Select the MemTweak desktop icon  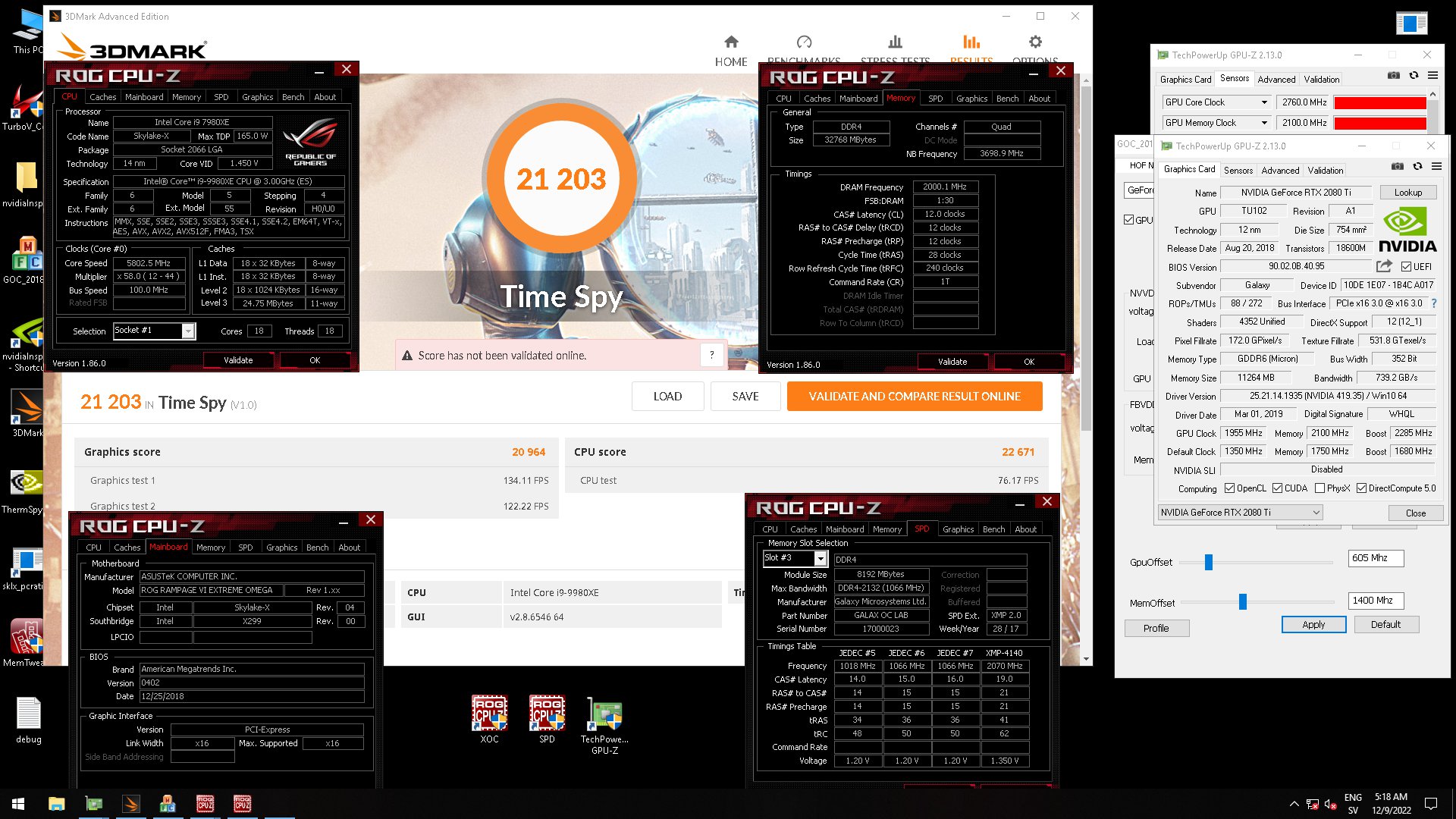[x=24, y=642]
